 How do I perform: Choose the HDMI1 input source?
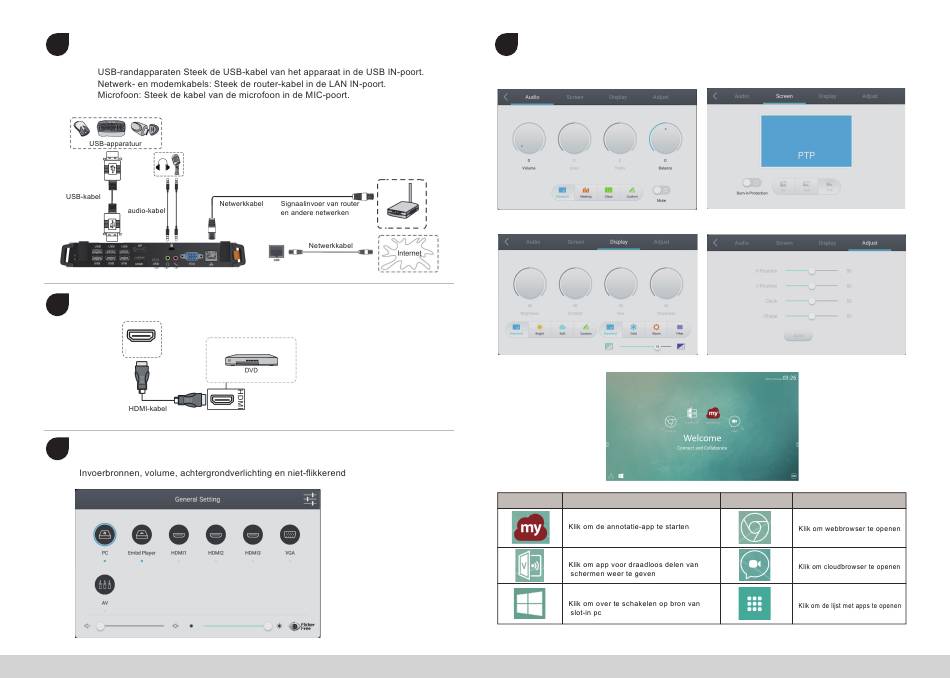pos(179,534)
